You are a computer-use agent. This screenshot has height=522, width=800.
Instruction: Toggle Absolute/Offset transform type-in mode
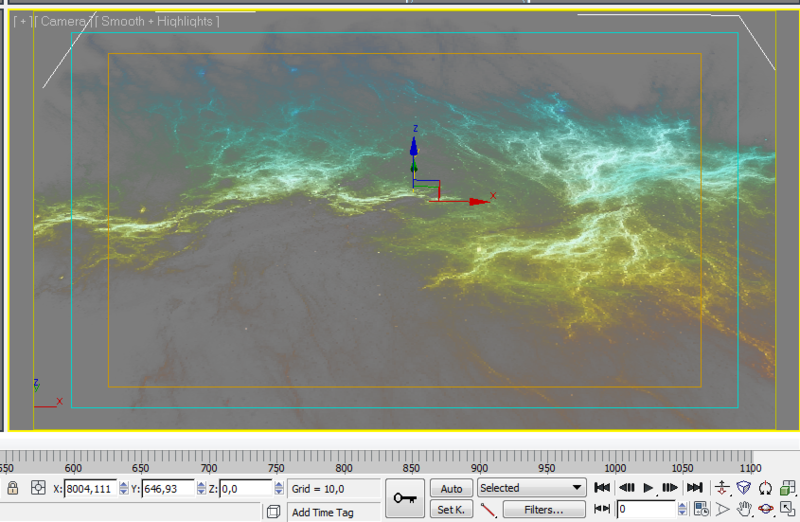[38, 488]
